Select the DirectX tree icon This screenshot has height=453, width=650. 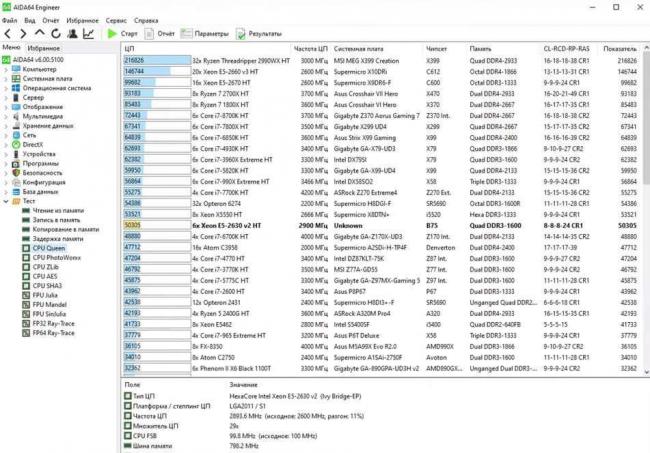point(16,145)
